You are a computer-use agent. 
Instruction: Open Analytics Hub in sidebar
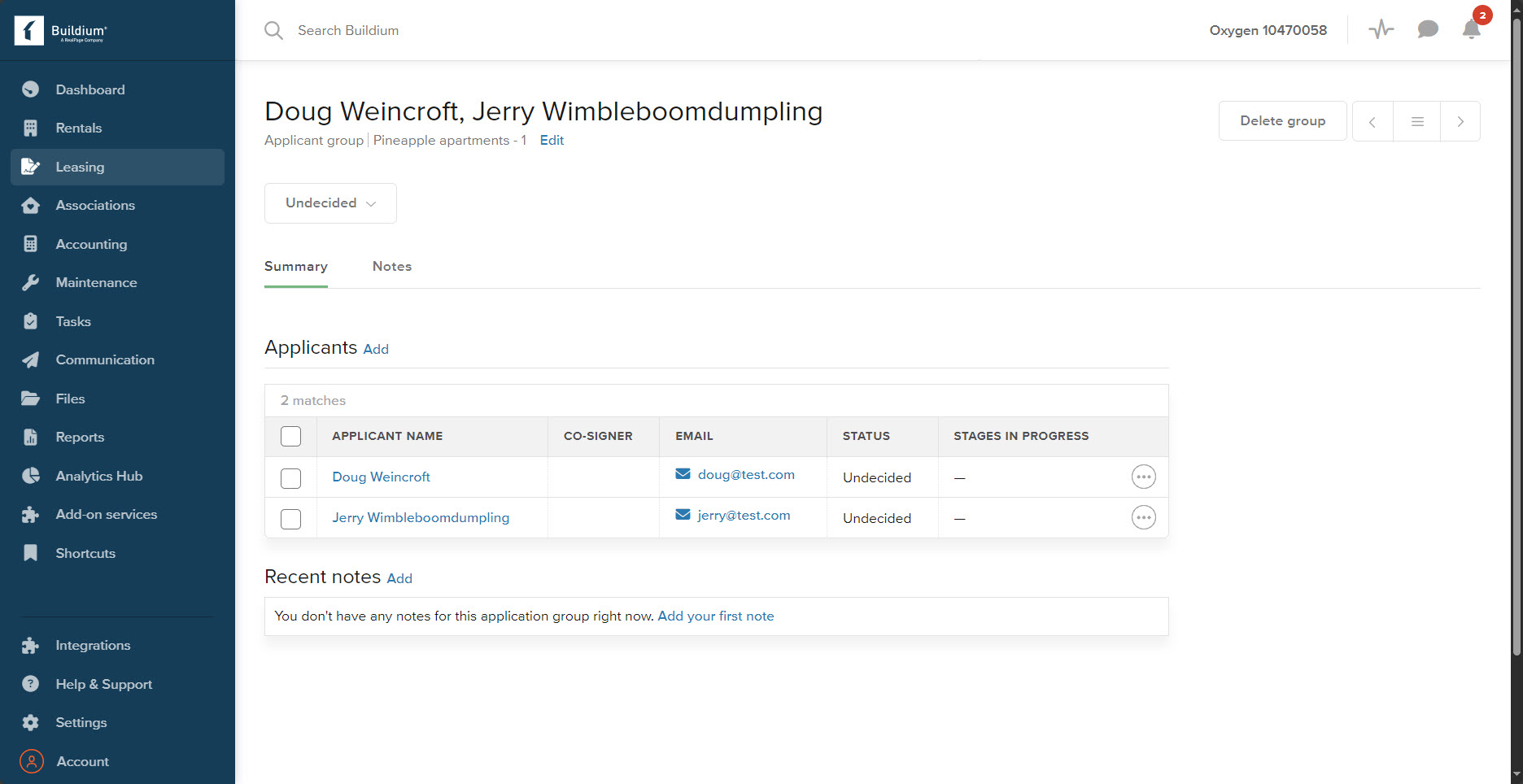tap(117, 476)
